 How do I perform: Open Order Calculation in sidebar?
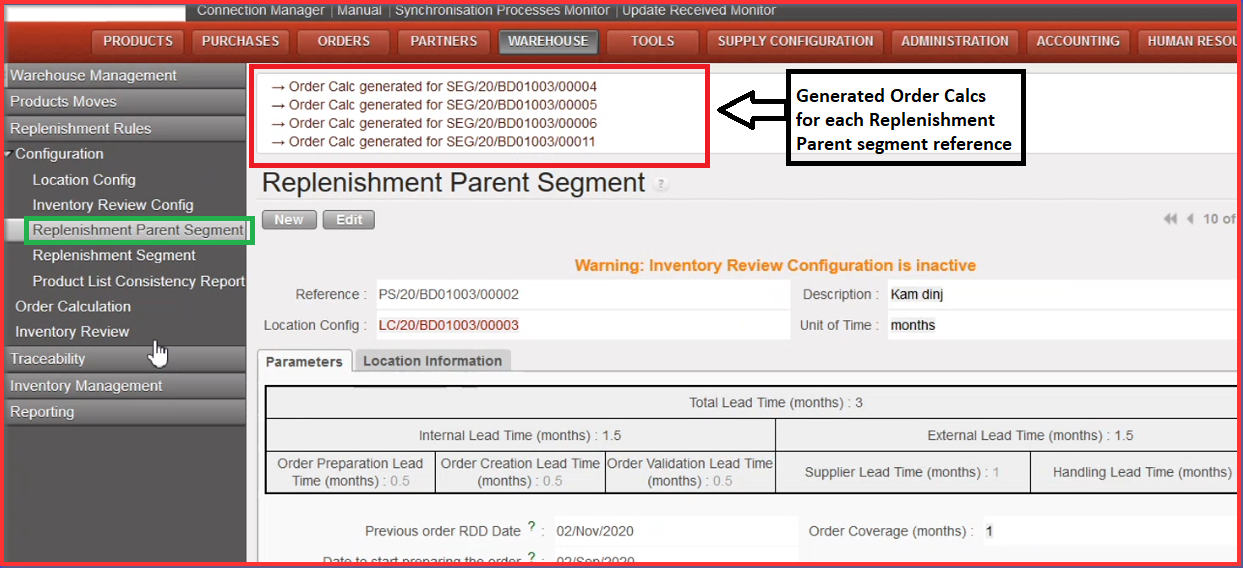click(73, 306)
